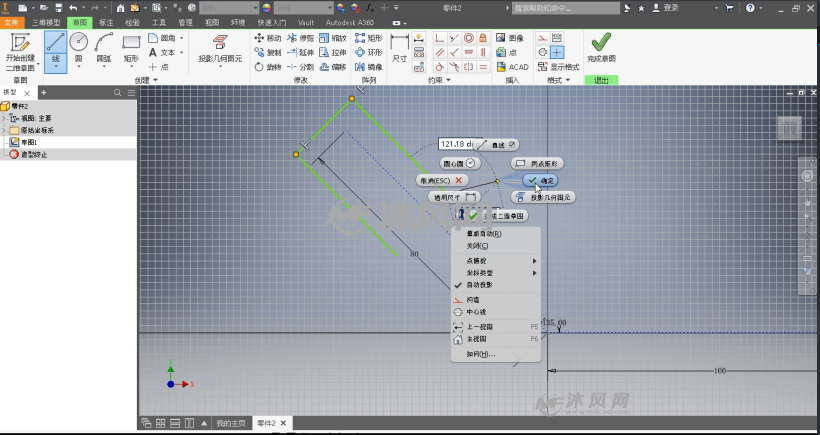
Task: Click the 投影几何图元 ribbon icon
Action: (220, 42)
